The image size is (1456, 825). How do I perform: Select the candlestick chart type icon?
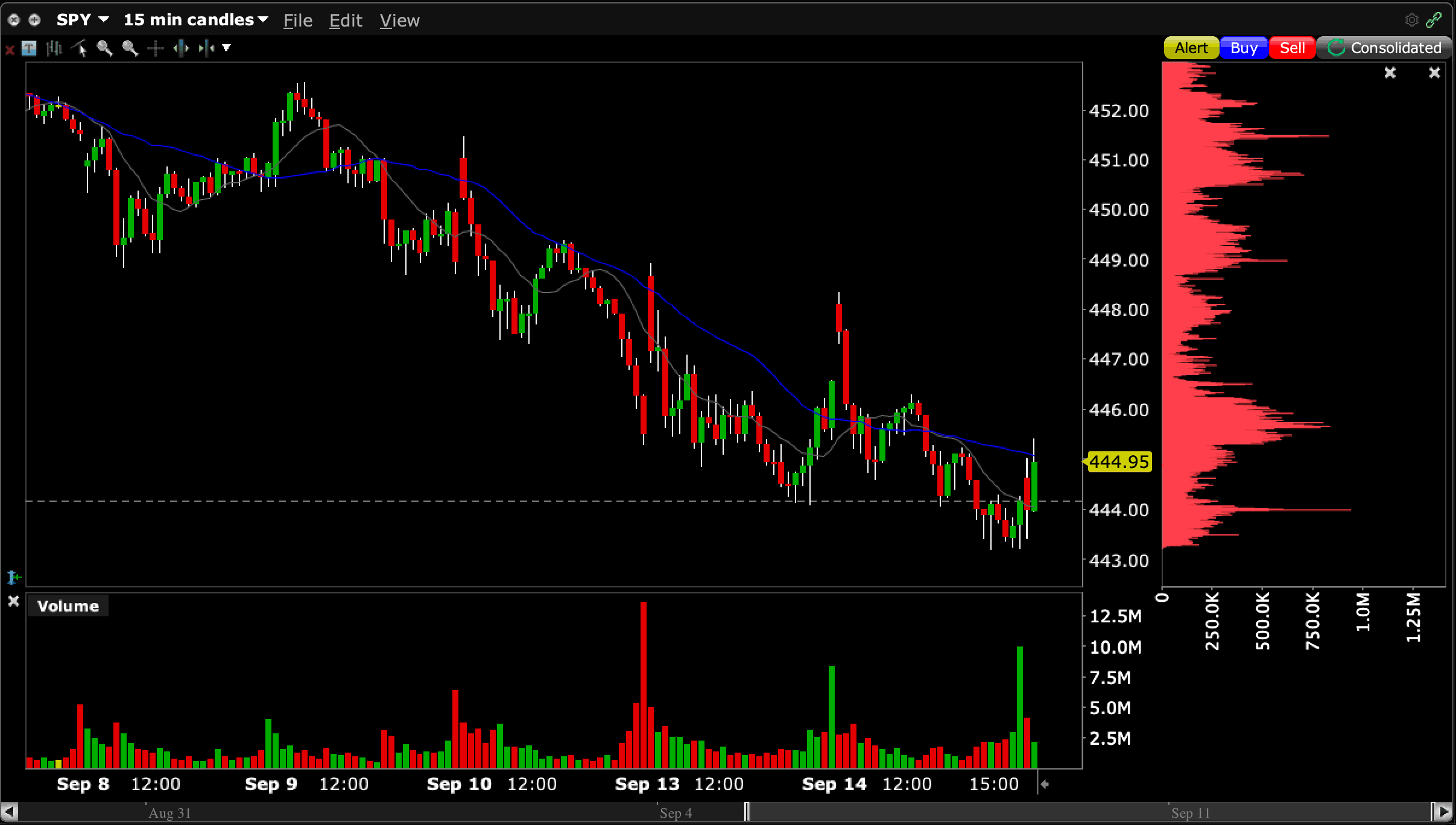(x=54, y=48)
